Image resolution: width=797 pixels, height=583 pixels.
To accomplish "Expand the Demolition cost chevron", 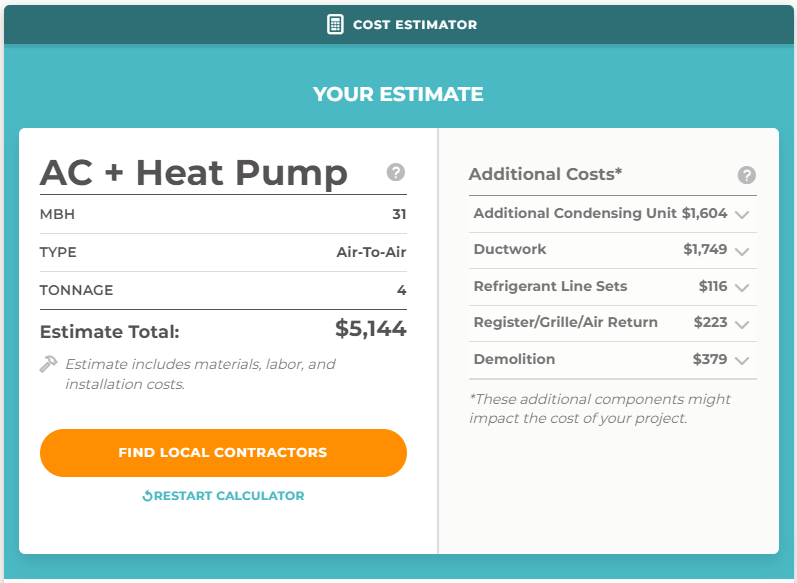I will [742, 361].
